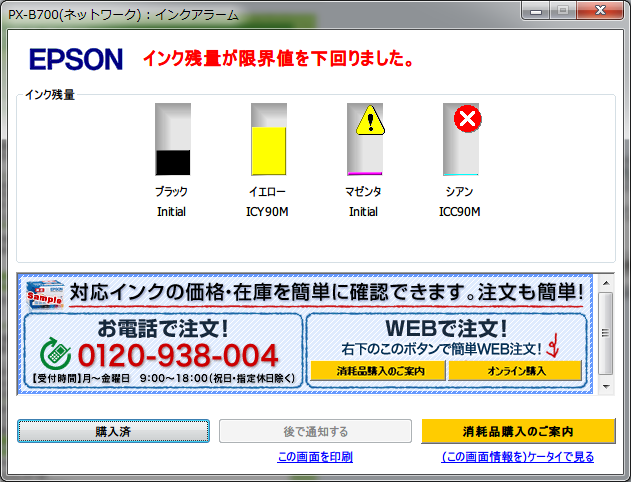Image resolution: width=631 pixels, height=482 pixels.
Task: Click the banner scrollbar up arrow
Action: click(x=606, y=283)
